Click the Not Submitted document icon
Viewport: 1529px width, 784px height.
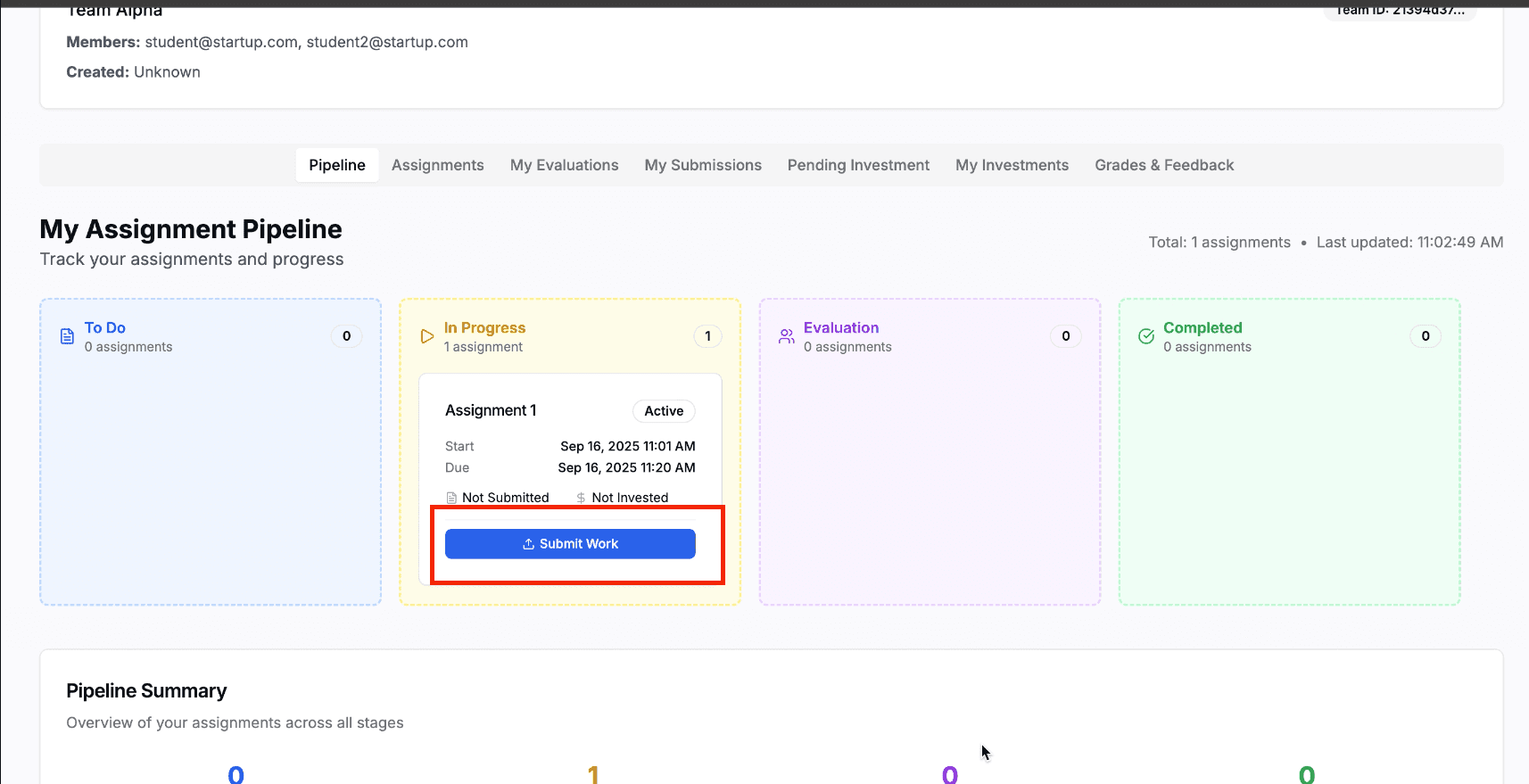pyautogui.click(x=451, y=498)
